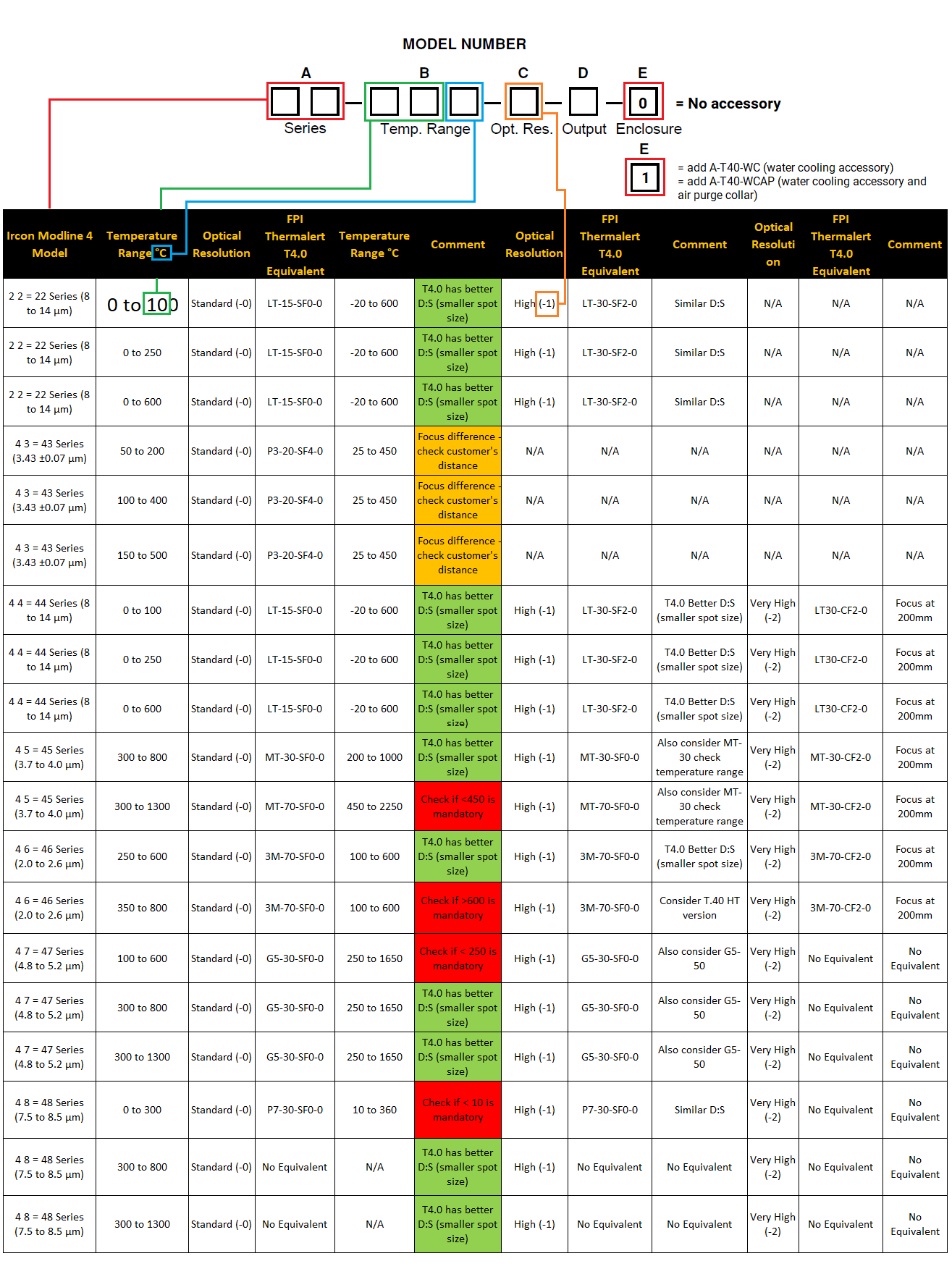This screenshot has width=952, height=1269.
Task: Click the '450 to 2250' T4.0 range cell
Action: [x=375, y=806]
